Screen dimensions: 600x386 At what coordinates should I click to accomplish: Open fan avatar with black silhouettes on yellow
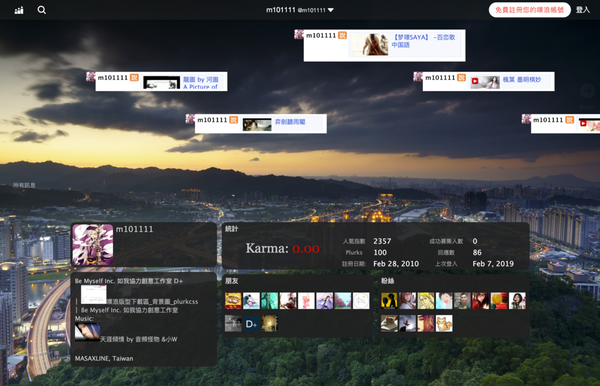[x=389, y=301]
